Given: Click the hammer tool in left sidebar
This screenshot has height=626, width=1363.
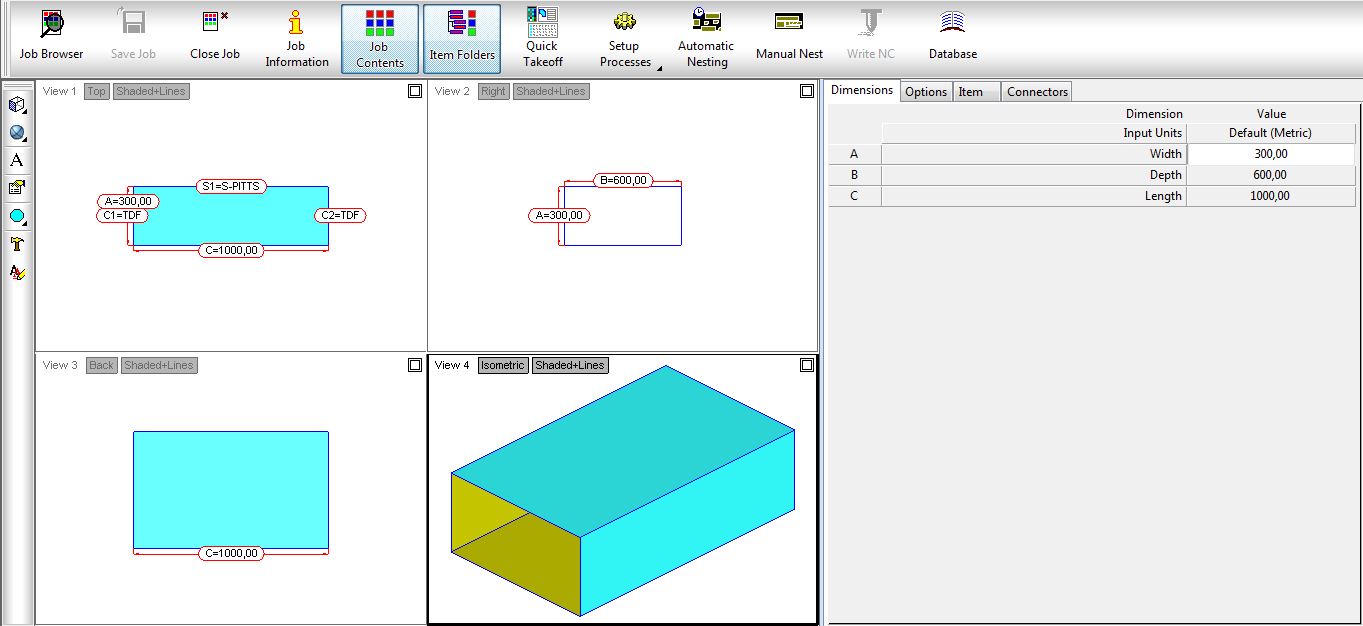Looking at the screenshot, I should click(17, 244).
